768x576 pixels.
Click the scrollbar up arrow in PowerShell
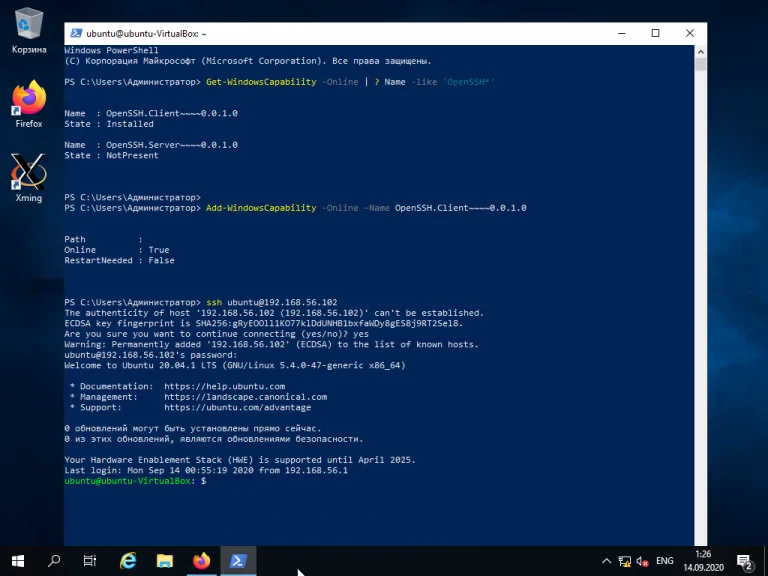point(700,51)
